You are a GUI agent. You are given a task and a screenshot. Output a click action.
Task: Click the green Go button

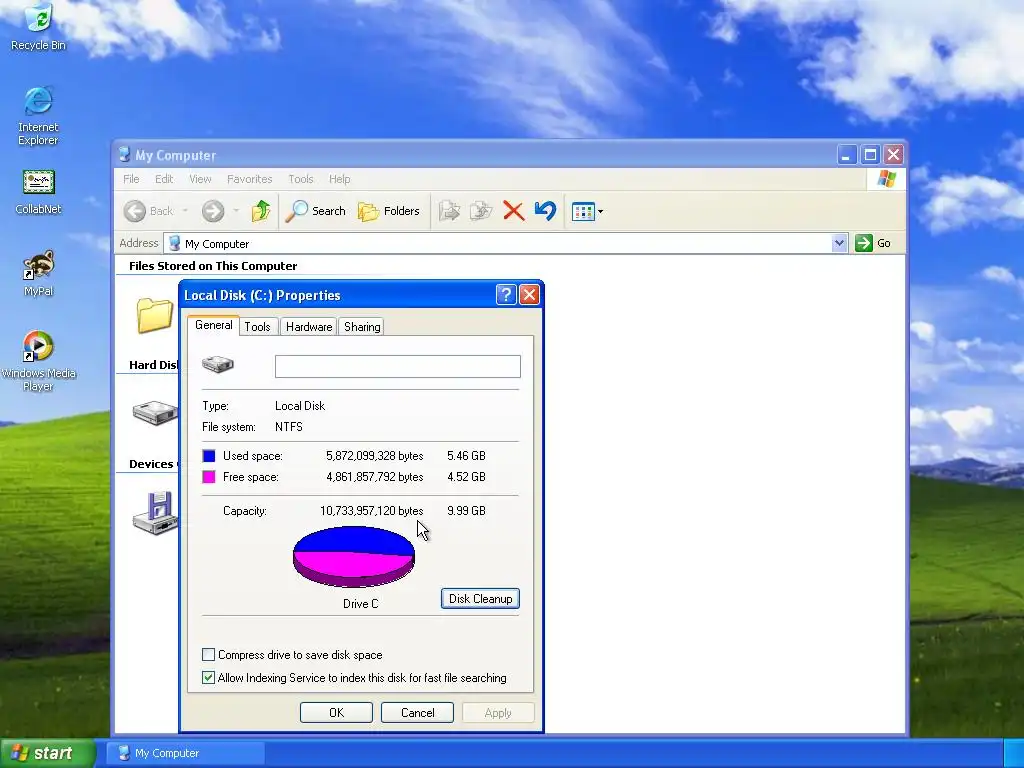(x=872, y=243)
